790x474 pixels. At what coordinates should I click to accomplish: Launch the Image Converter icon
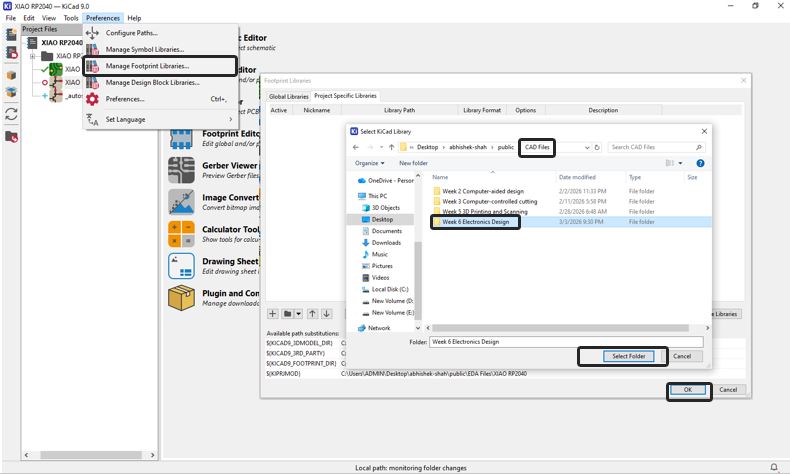click(181, 201)
